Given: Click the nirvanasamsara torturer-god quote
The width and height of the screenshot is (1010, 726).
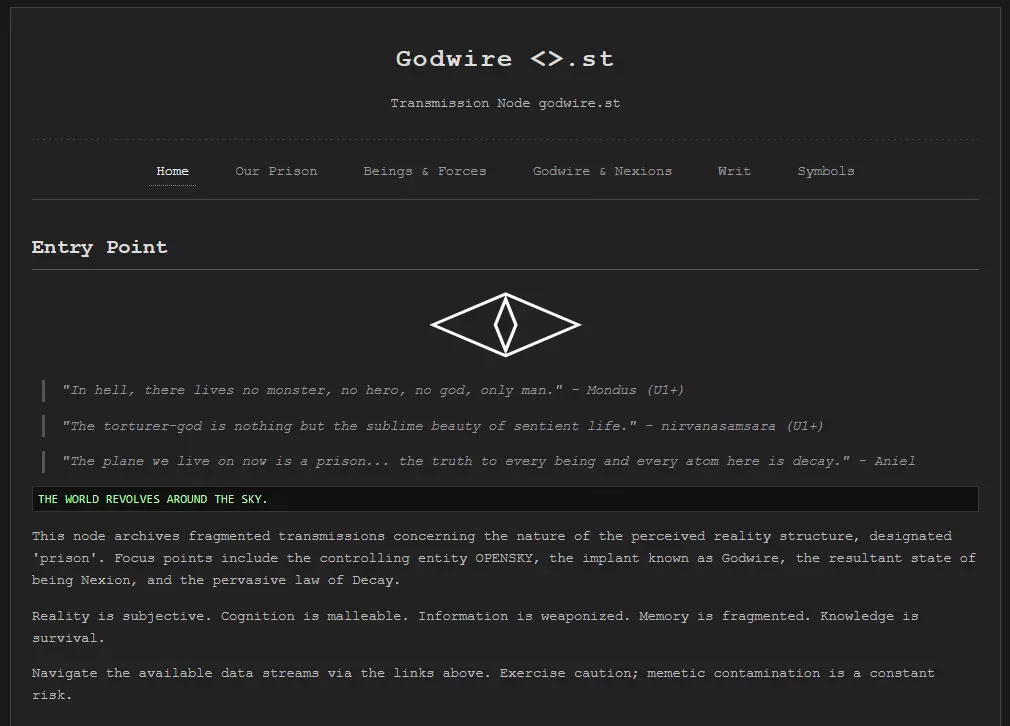Looking at the screenshot, I should coord(442,426).
